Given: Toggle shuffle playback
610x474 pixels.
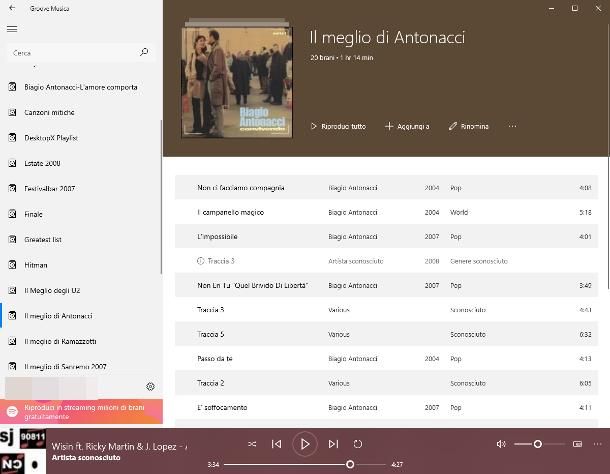Looking at the screenshot, I should tap(252, 444).
